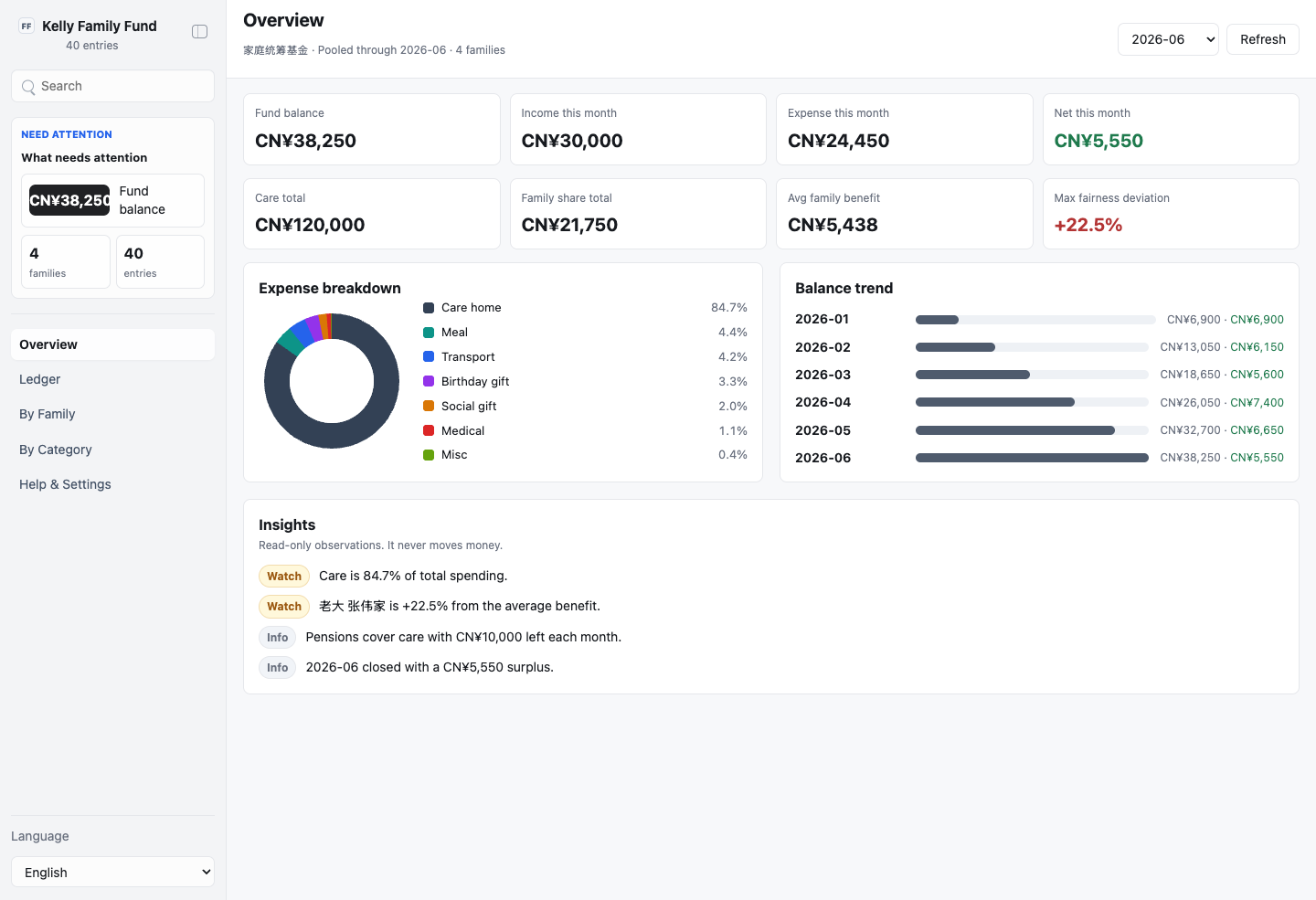Click the Medical legend swatch
1316x900 pixels.
429,430
